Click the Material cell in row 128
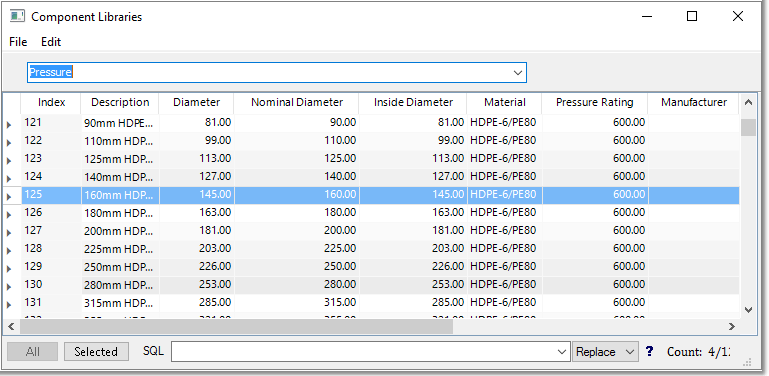Screen dimensions: 769x376 [x=505, y=249]
